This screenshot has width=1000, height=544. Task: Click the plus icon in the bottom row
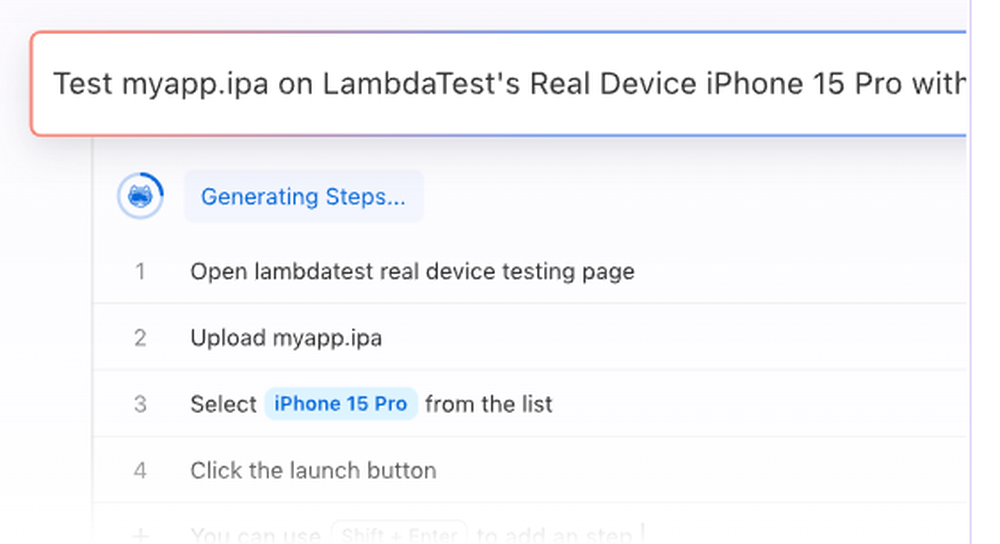[x=140, y=535]
